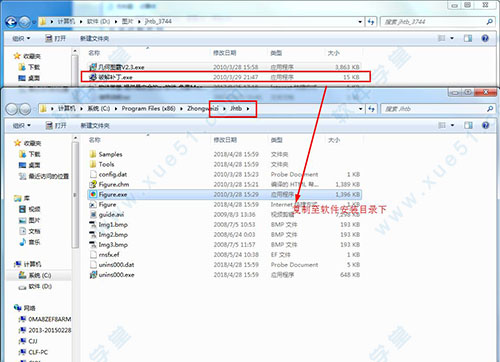The width and height of the screenshot is (500, 362).
Task: Open Videos library in sidebar
Action: pyautogui.click(x=30, y=209)
